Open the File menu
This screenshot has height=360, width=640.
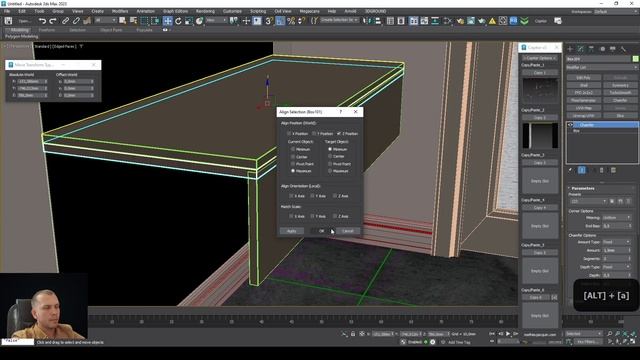click(x=7, y=11)
